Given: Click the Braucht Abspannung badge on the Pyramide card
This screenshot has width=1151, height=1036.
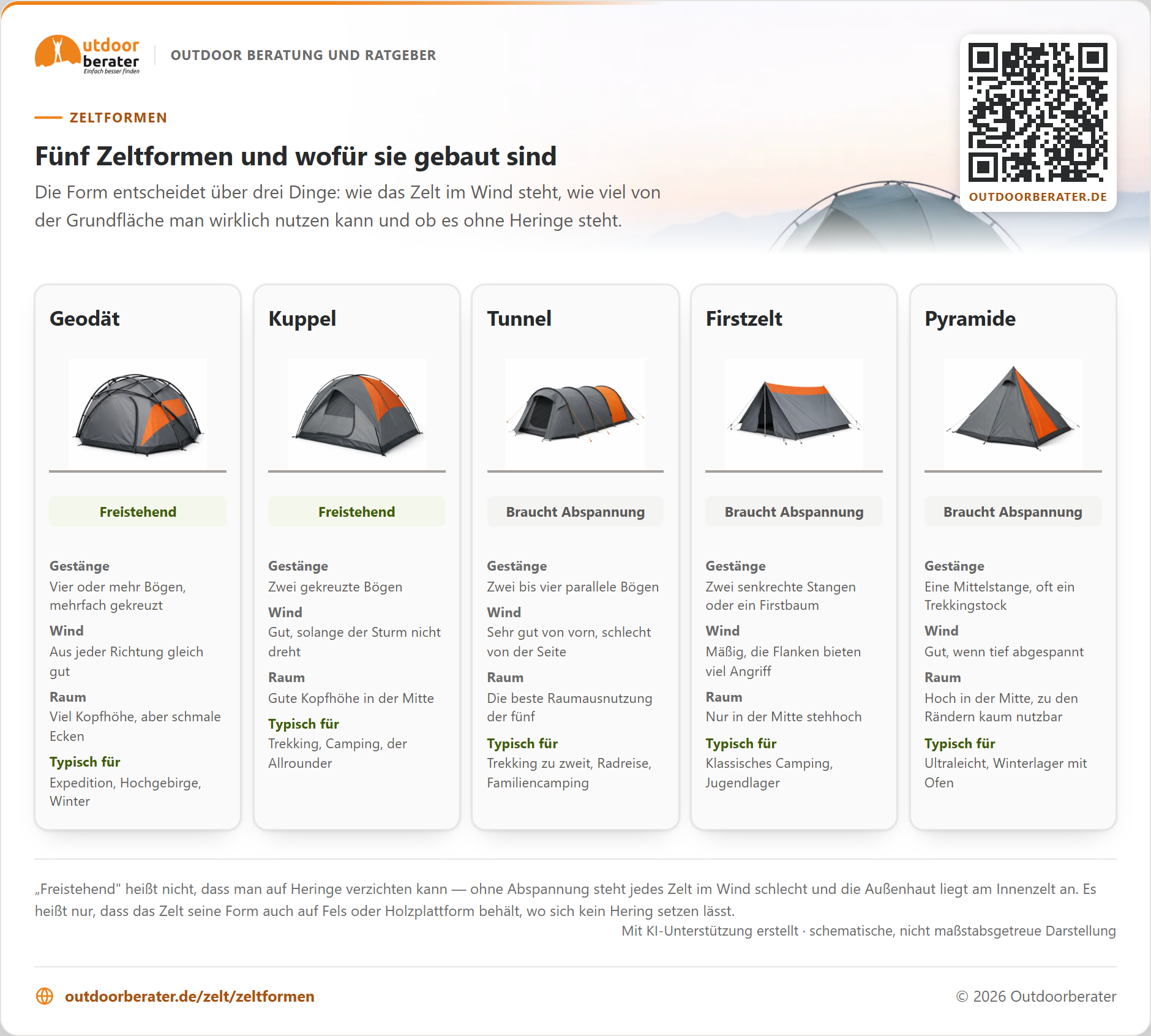Looking at the screenshot, I should (1013, 511).
